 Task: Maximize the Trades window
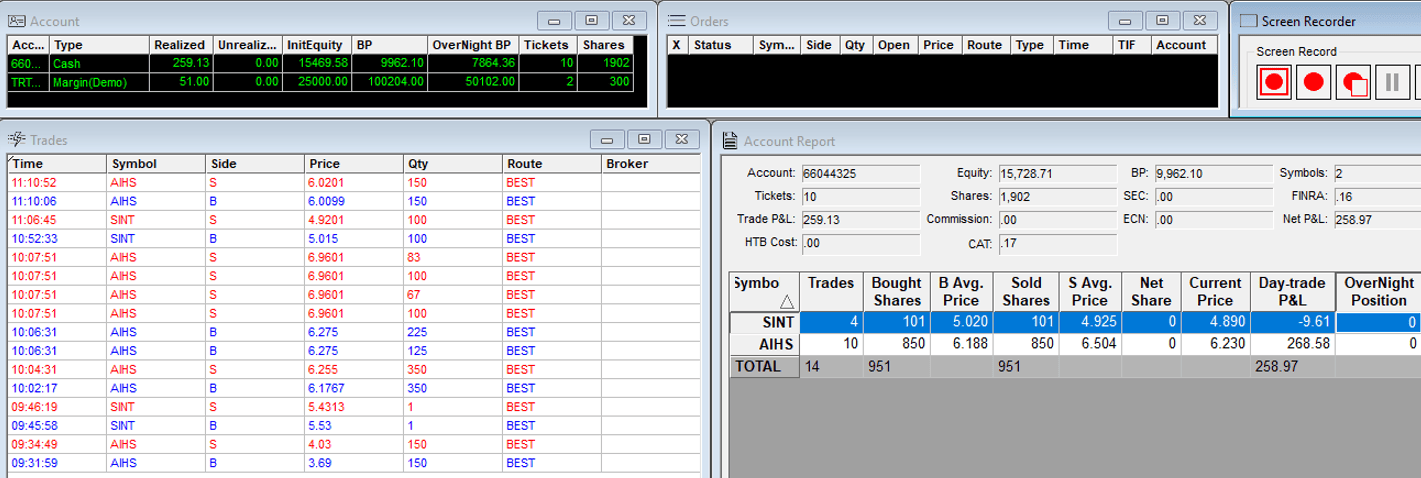[x=645, y=139]
